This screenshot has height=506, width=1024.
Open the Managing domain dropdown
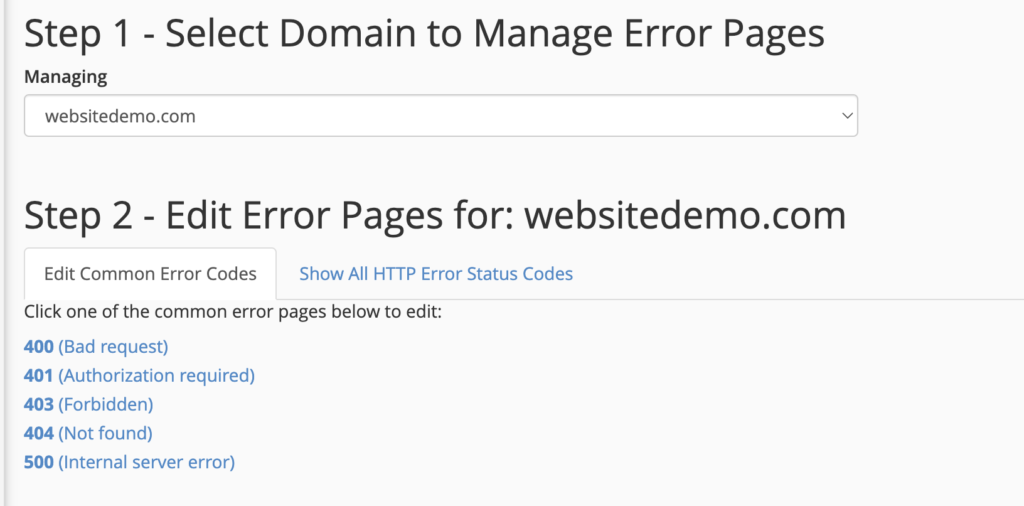coord(440,116)
